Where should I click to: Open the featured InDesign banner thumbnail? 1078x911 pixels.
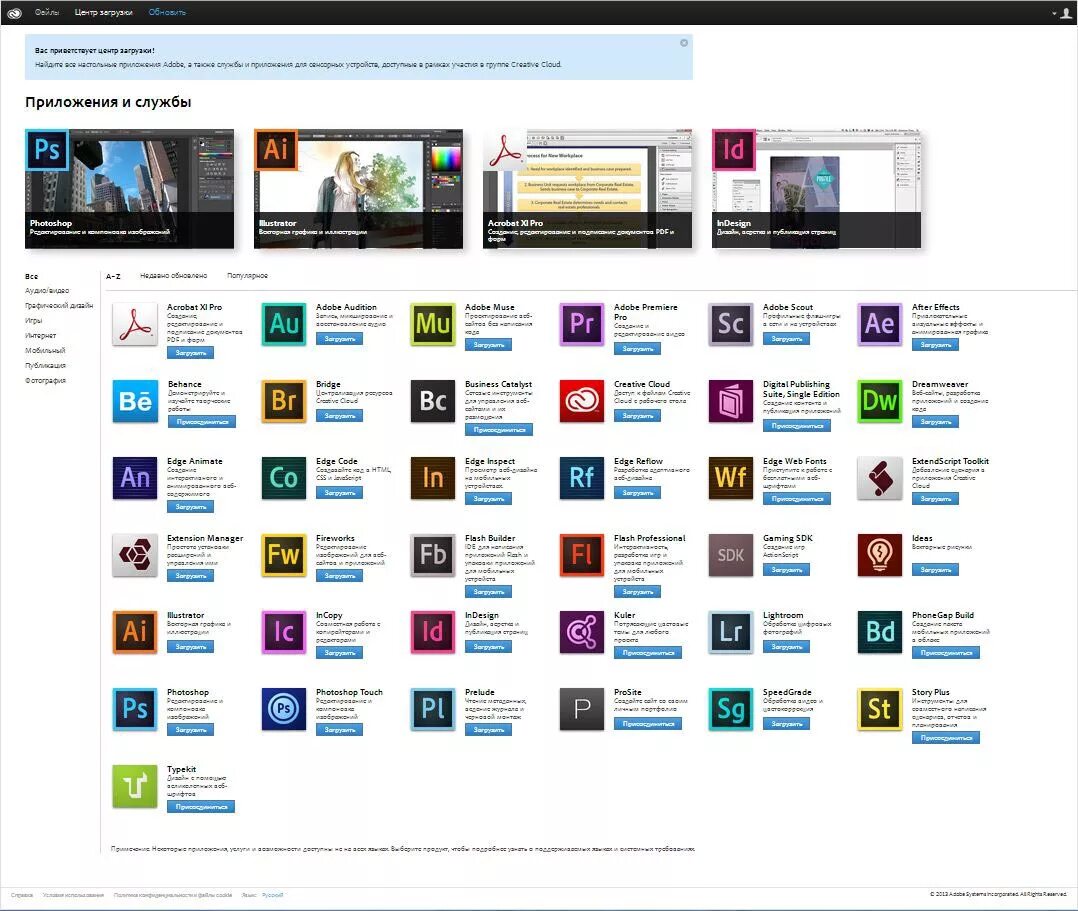pyautogui.click(x=816, y=188)
